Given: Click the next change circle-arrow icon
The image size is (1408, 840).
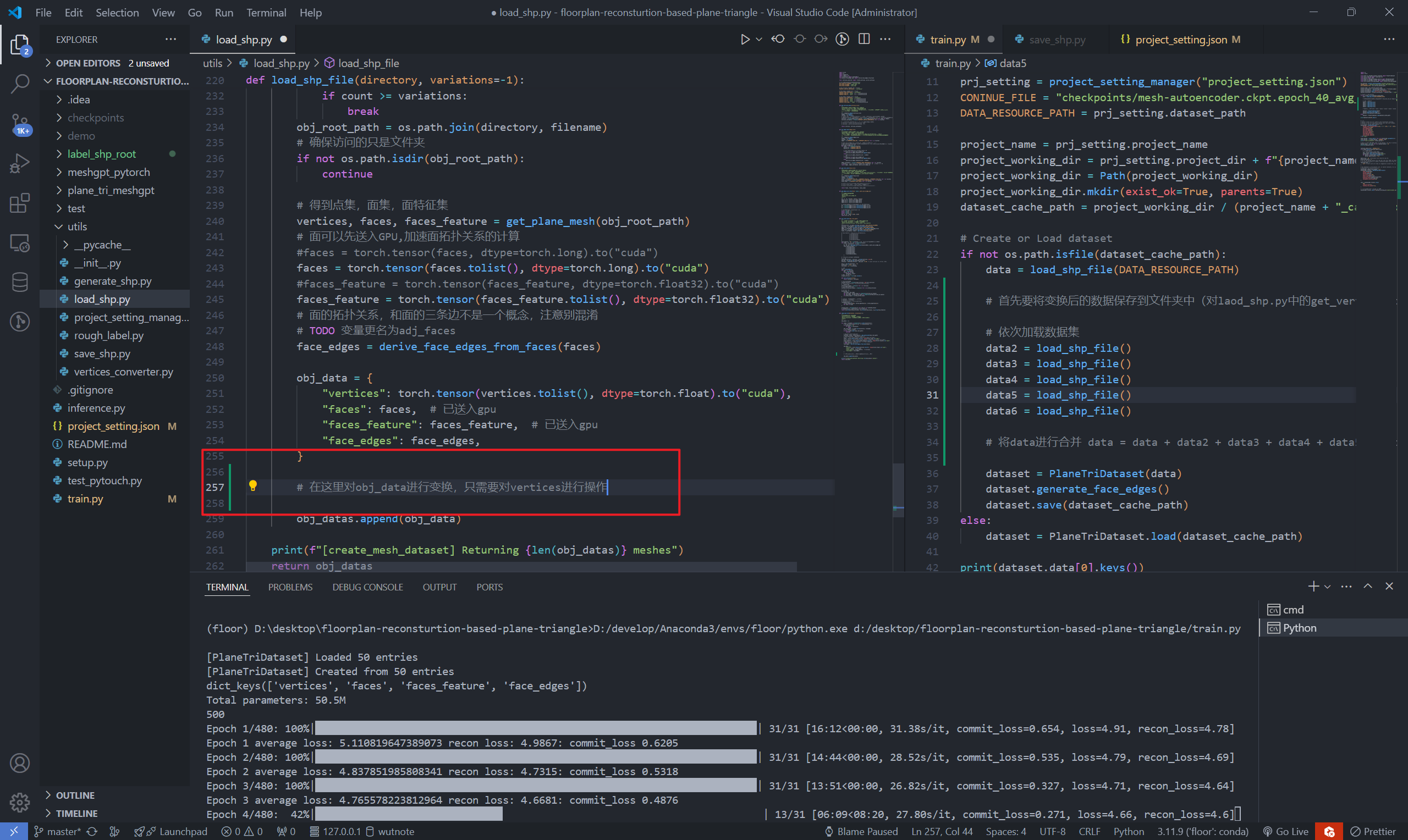Looking at the screenshot, I should click(821, 39).
